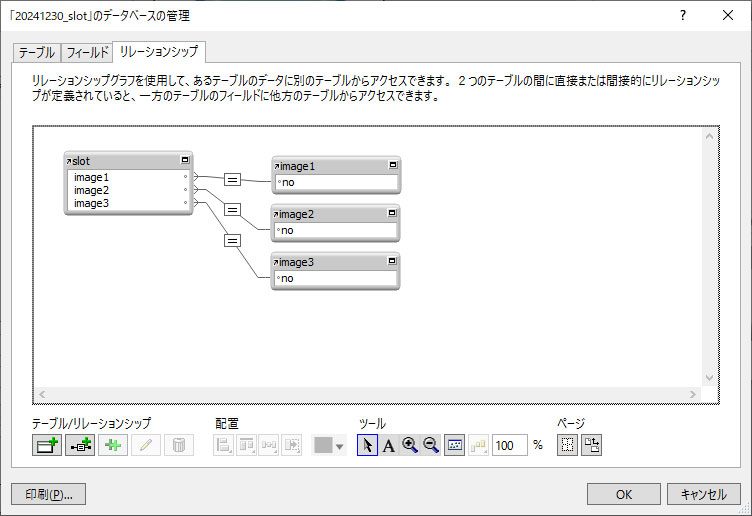The height and width of the screenshot is (516, 752).
Task: Select the equals operator box for image1 relationship
Action: coord(233,180)
